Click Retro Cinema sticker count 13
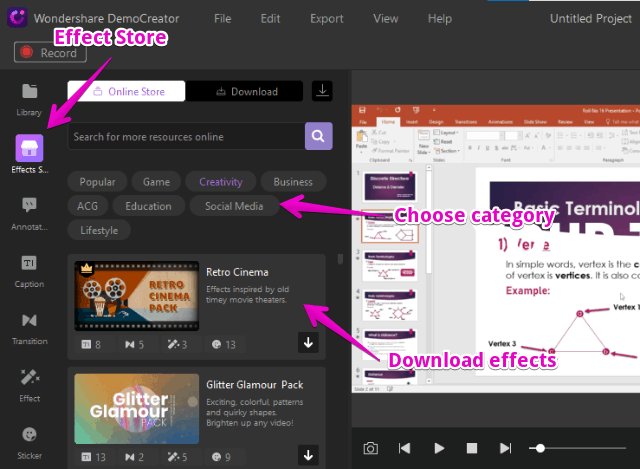 click(224, 345)
